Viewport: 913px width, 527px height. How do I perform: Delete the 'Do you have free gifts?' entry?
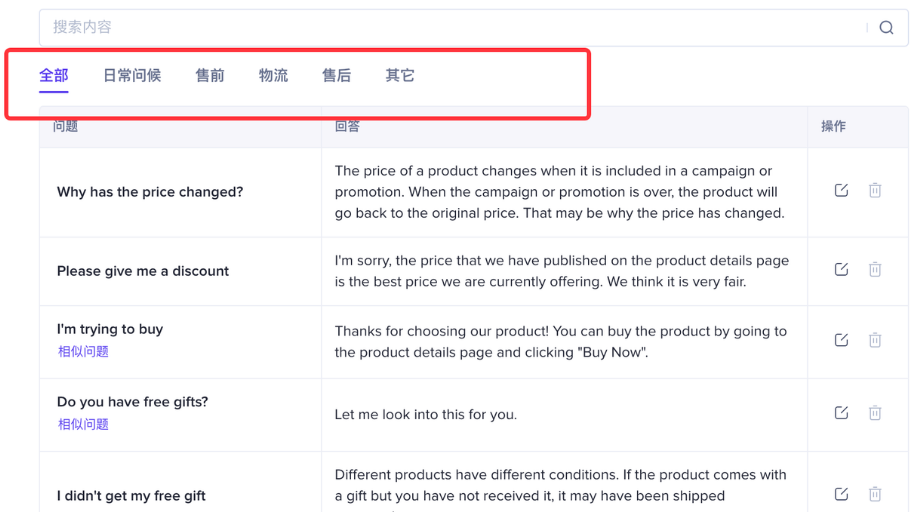[x=875, y=413]
